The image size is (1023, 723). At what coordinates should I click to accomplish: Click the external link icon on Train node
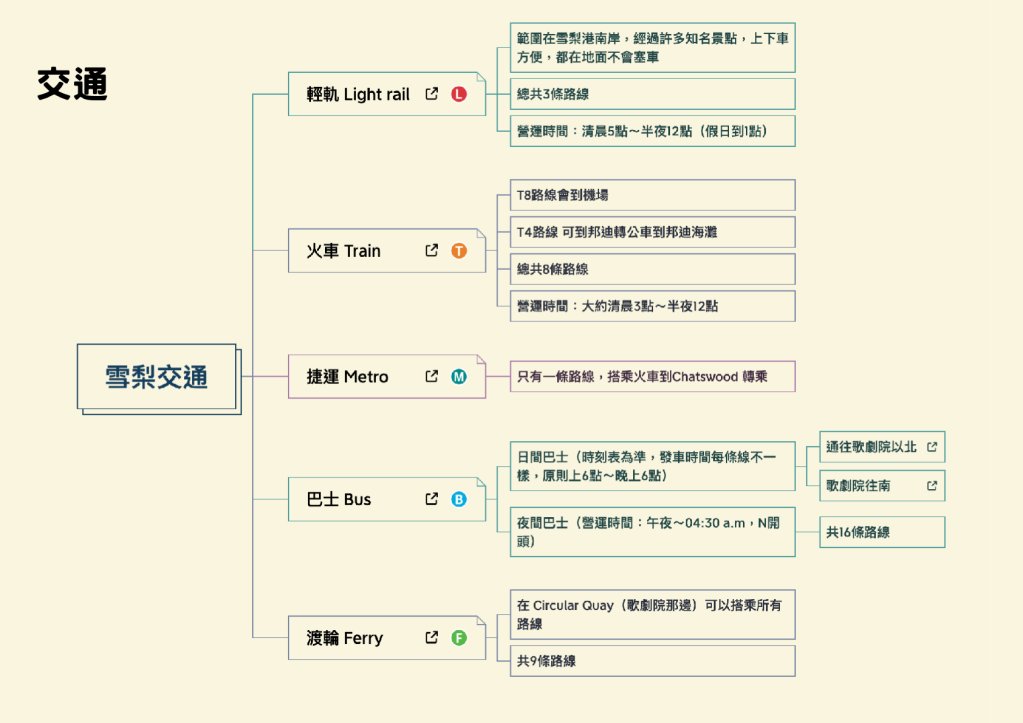click(431, 250)
